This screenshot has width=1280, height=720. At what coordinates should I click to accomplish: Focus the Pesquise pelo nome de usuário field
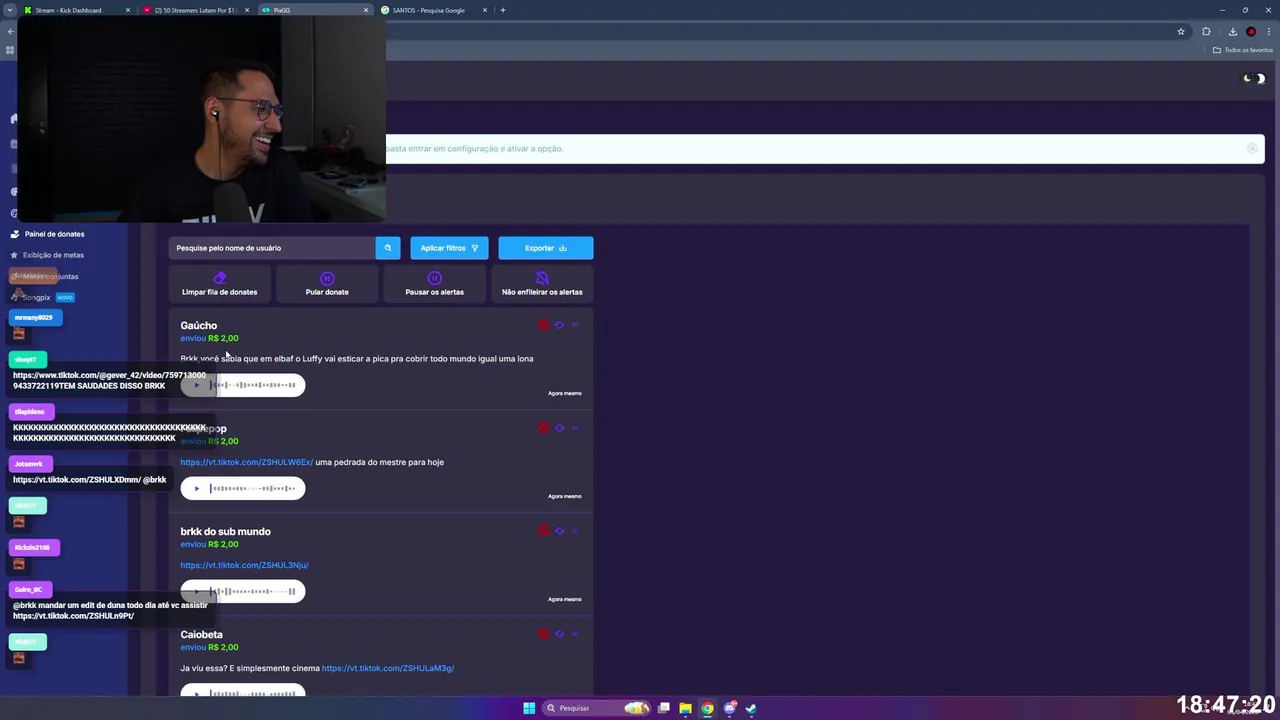[x=272, y=248]
